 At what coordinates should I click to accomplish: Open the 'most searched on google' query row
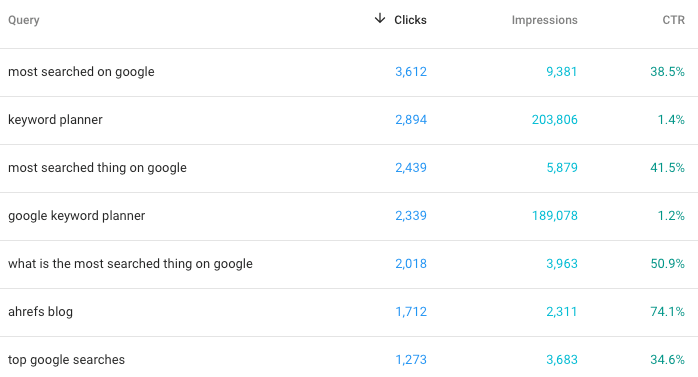(x=349, y=72)
